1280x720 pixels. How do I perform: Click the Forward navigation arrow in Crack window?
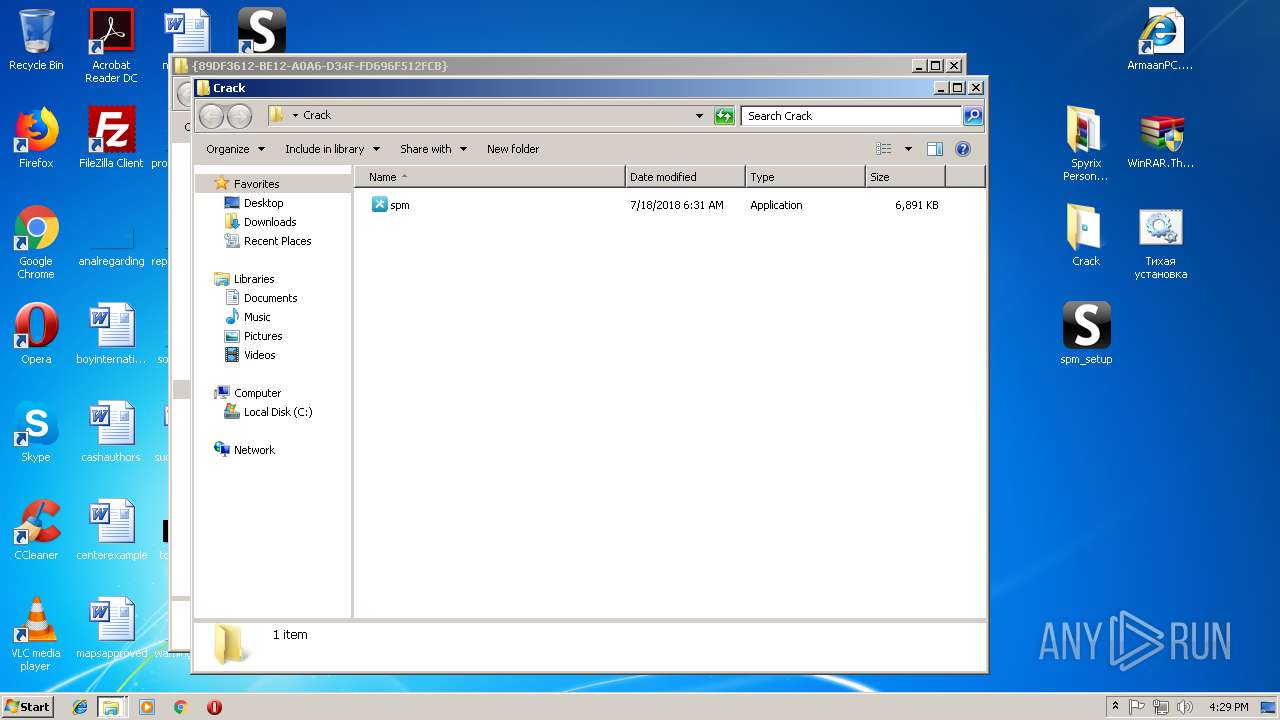point(239,116)
